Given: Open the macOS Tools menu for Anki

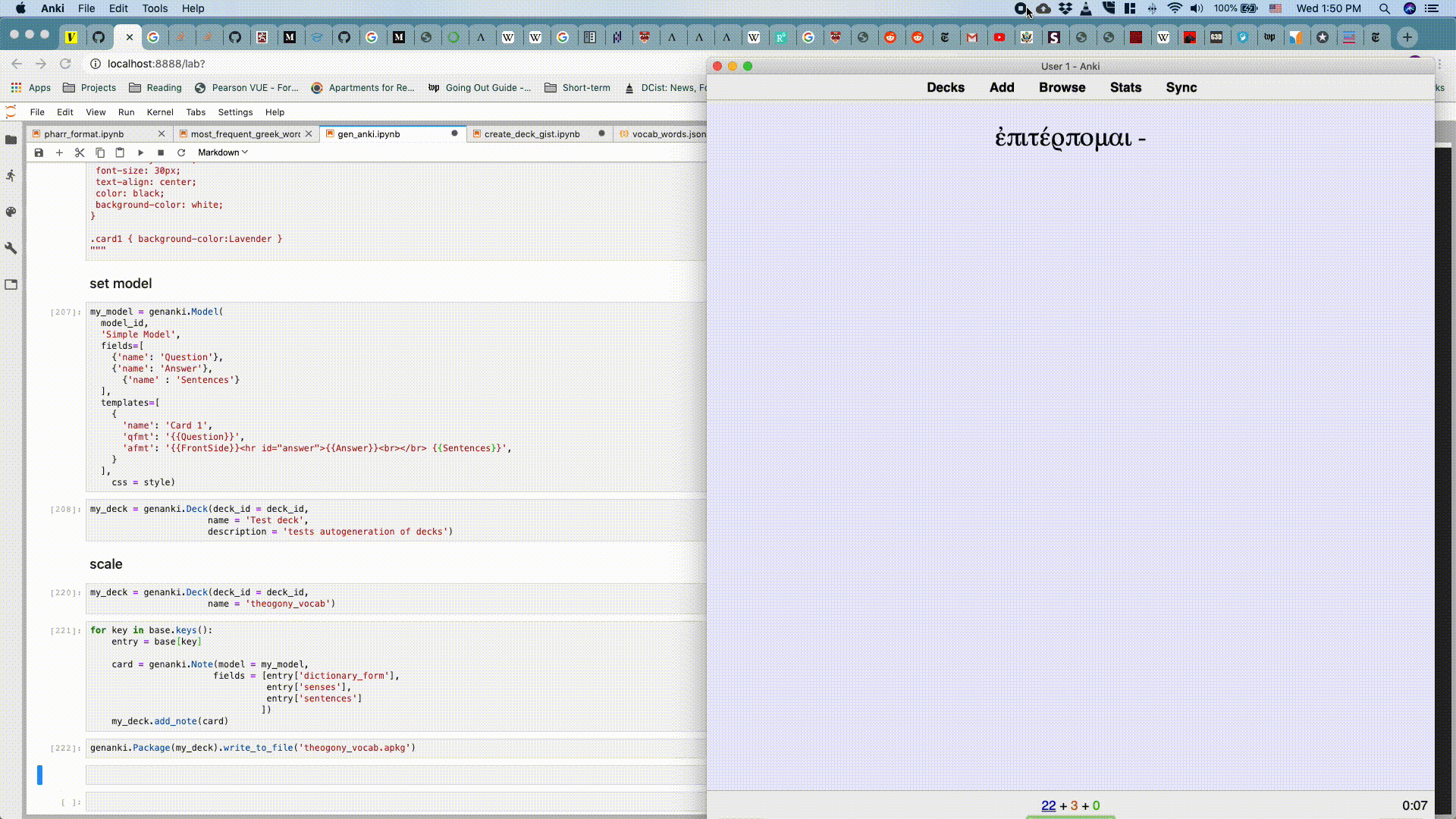Looking at the screenshot, I should [155, 8].
